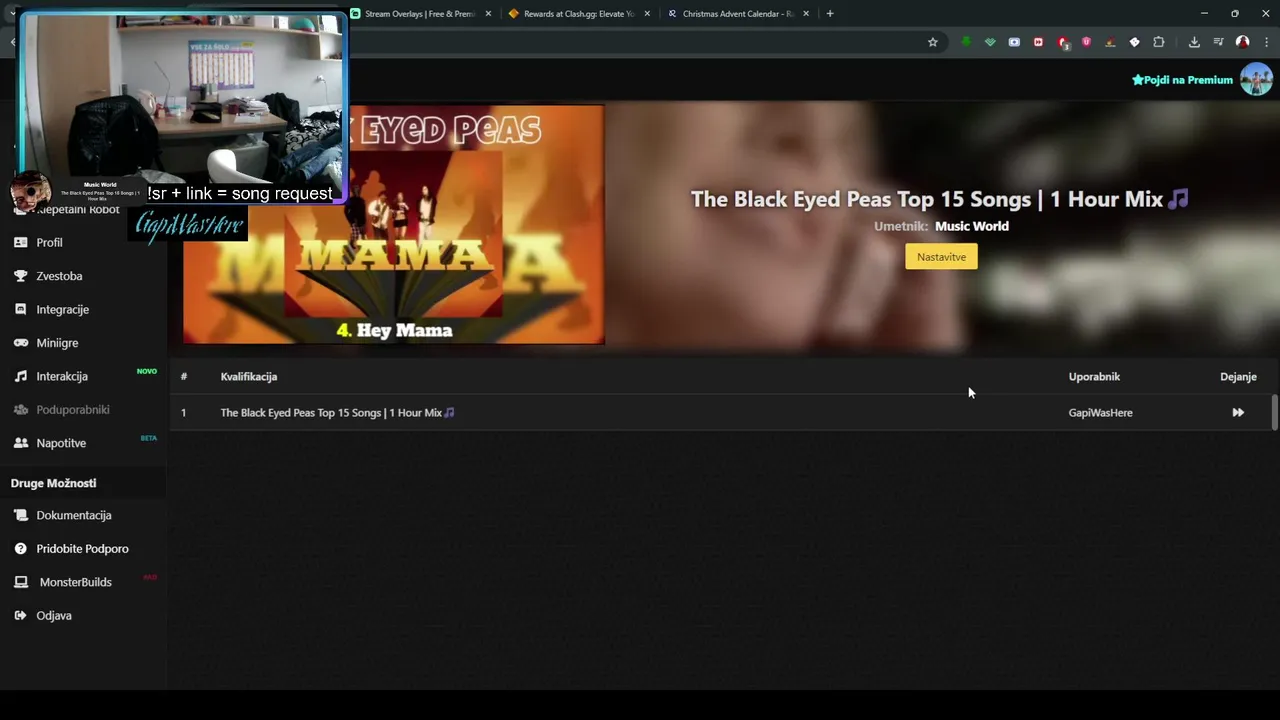Open Dokumentacija link
This screenshot has width=1280, height=720.
(x=74, y=515)
